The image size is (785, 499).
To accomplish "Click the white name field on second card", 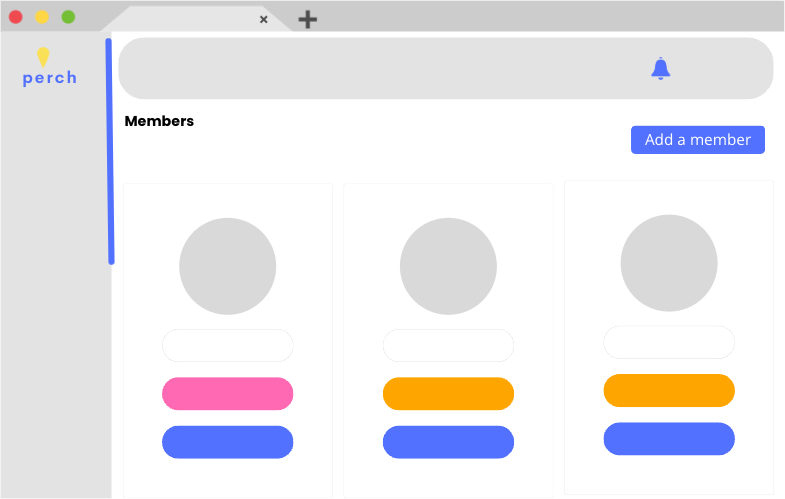I will 448,345.
